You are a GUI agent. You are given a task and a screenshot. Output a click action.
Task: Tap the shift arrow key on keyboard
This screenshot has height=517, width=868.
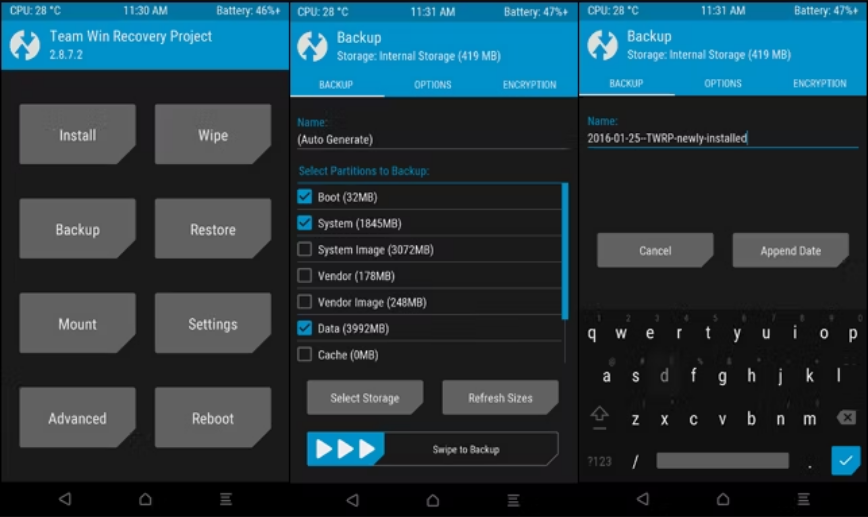pyautogui.click(x=600, y=414)
